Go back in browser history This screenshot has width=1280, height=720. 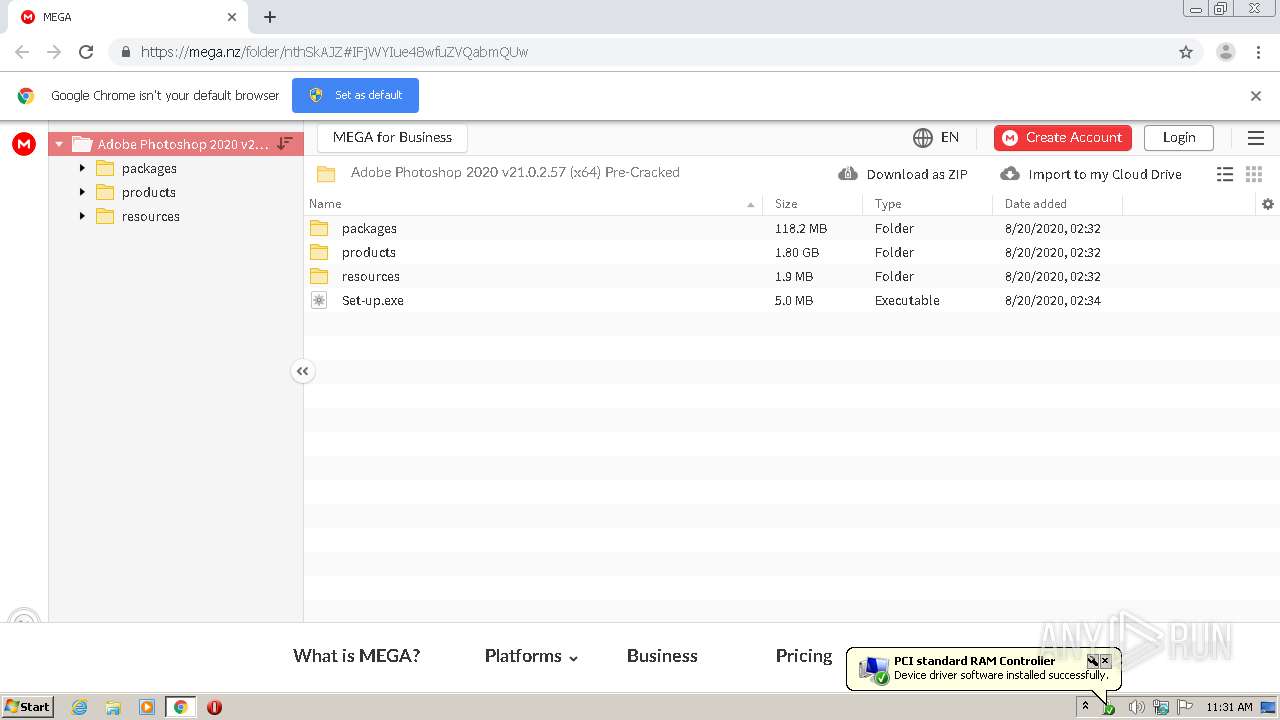click(22, 52)
